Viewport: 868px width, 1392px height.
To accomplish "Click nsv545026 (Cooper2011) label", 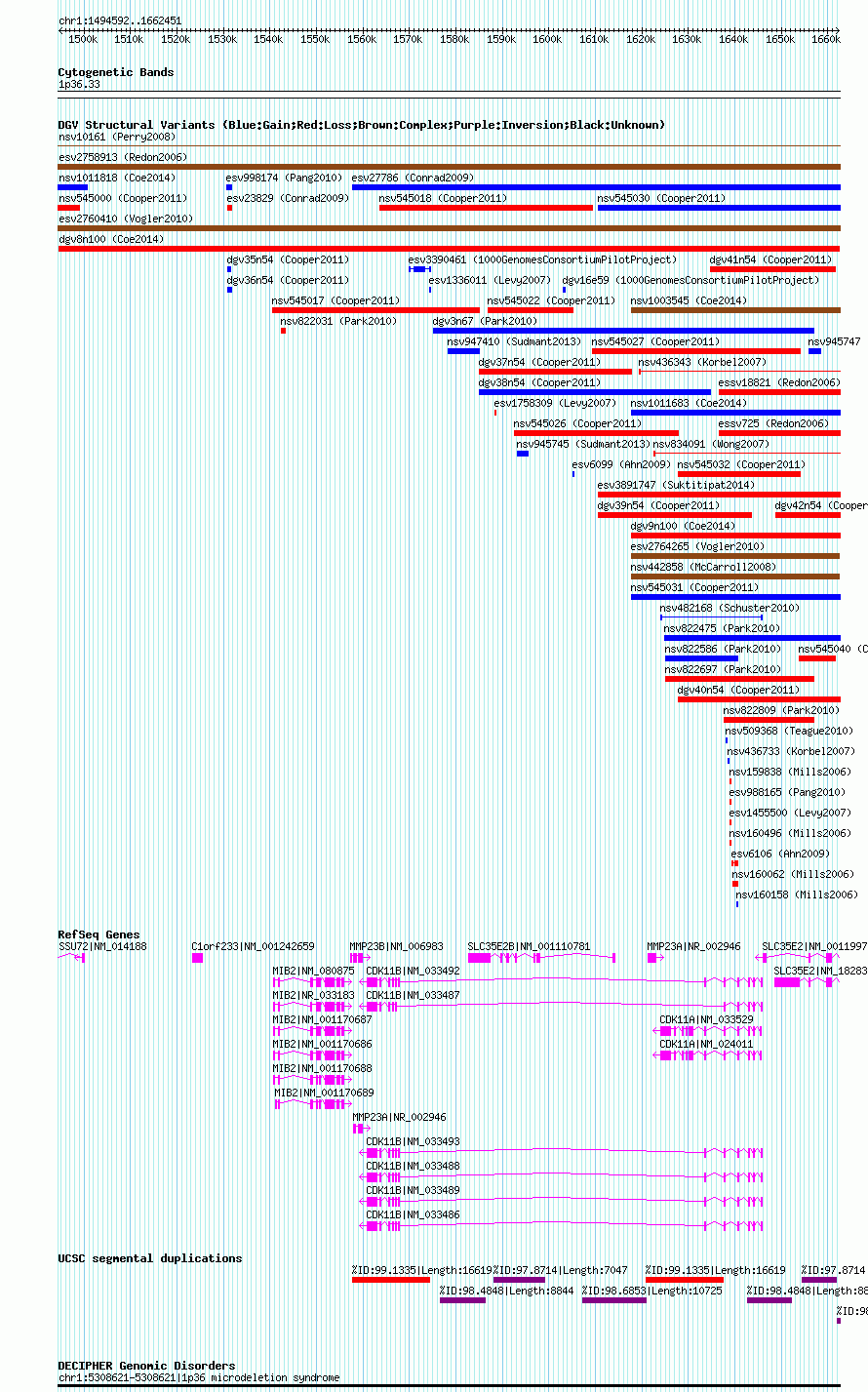I will (577, 423).
